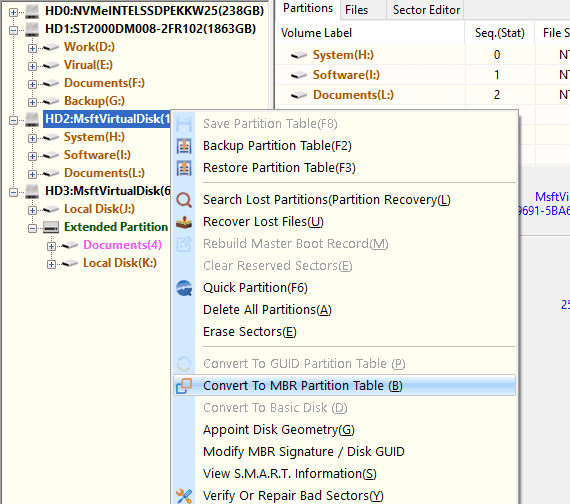
Task: Select Software(I:) in the disk tree
Action: tap(97, 155)
